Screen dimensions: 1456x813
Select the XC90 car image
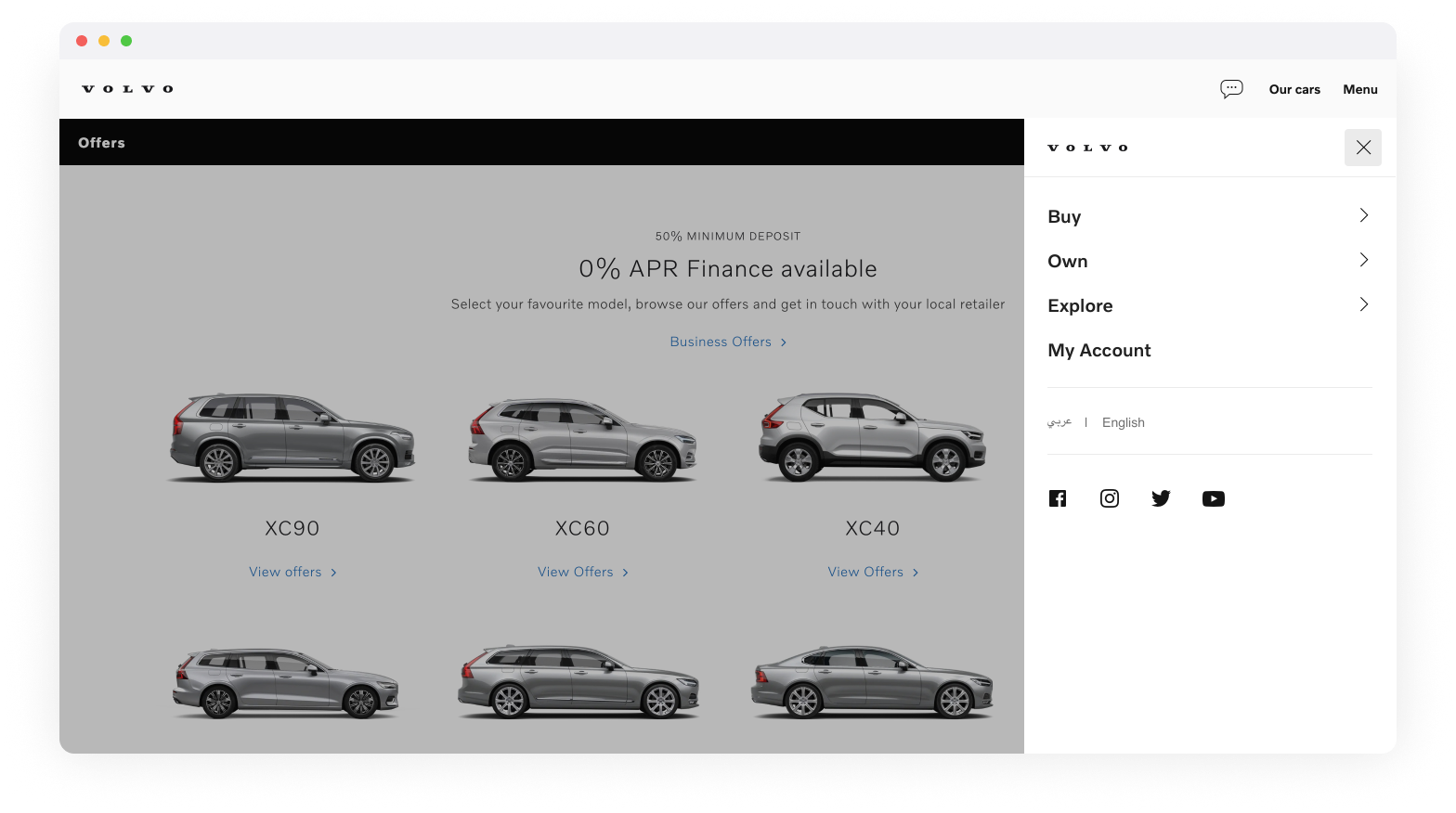click(x=292, y=436)
